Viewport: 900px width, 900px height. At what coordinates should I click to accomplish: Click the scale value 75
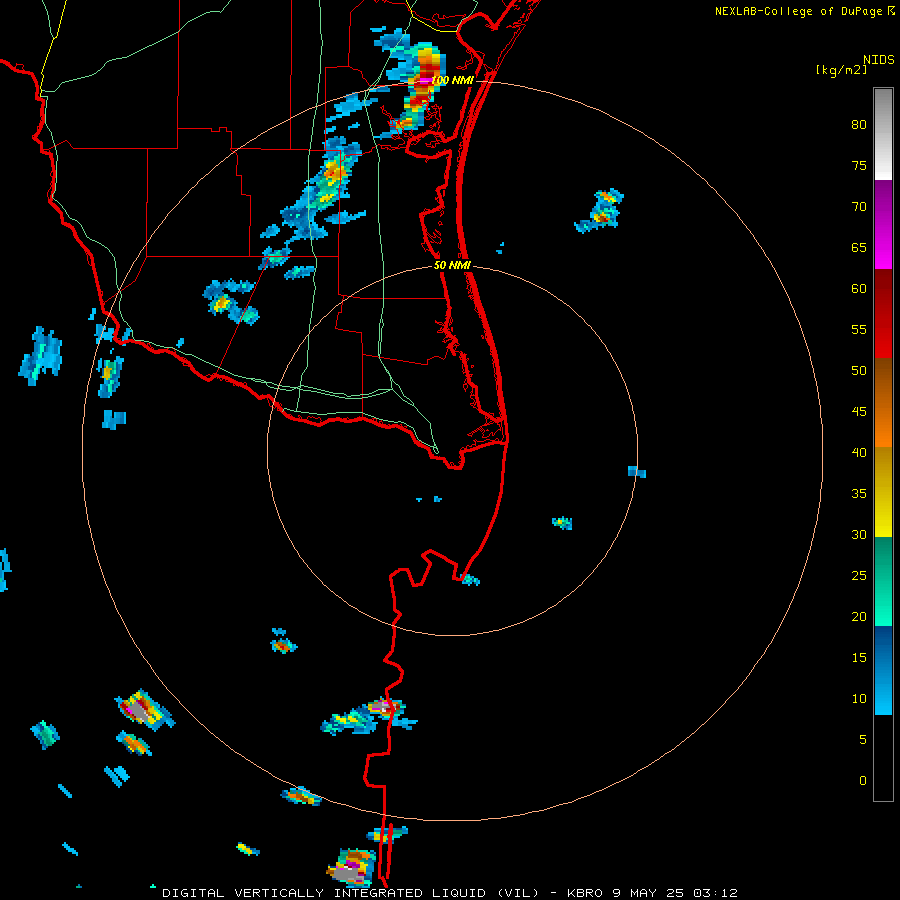tap(859, 165)
